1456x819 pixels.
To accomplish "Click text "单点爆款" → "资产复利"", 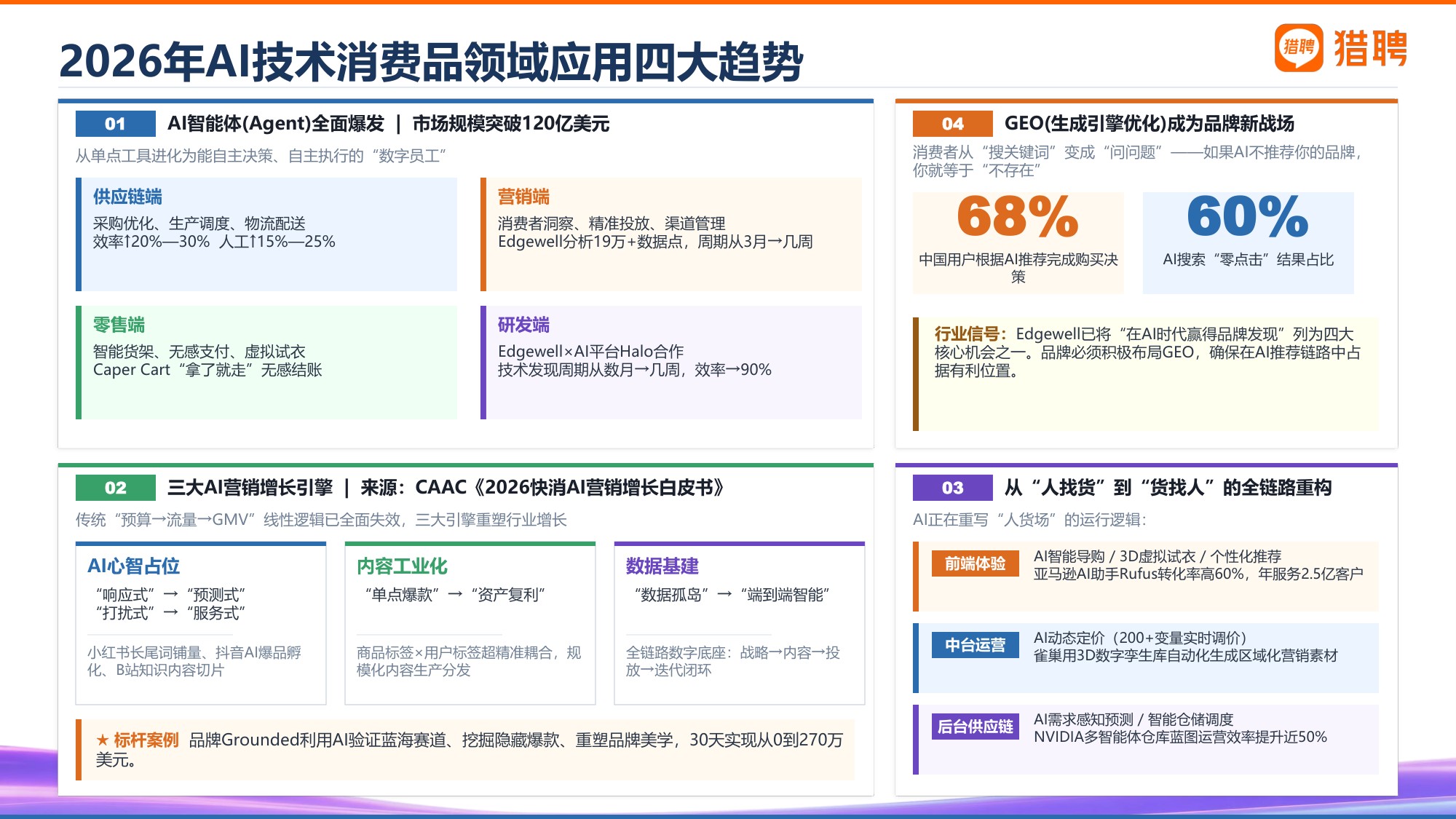I will 455,595.
